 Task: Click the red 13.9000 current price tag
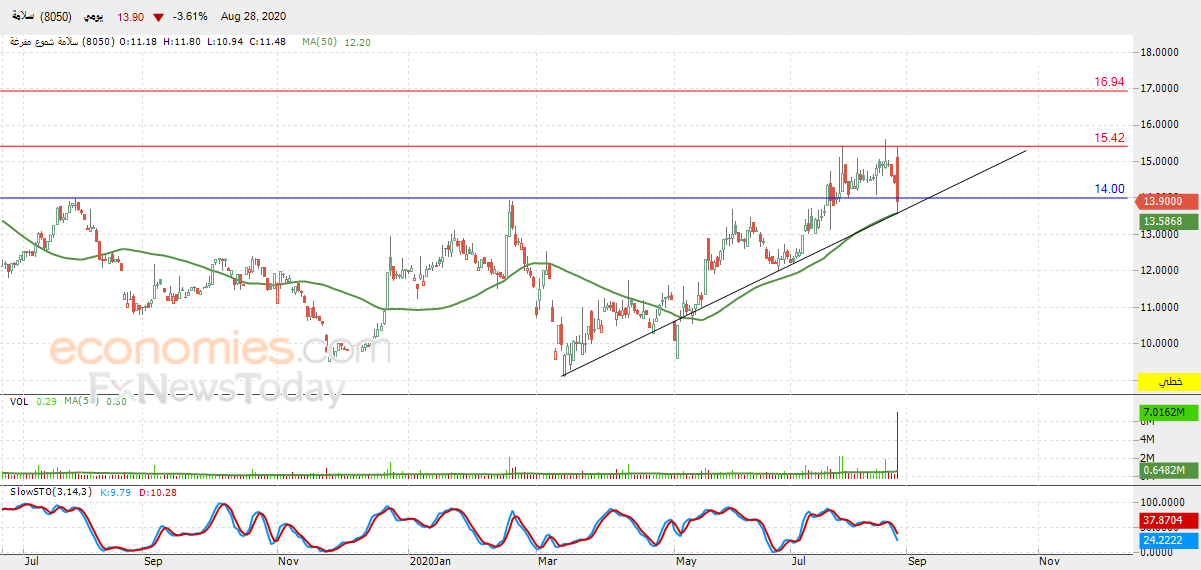(1169, 202)
